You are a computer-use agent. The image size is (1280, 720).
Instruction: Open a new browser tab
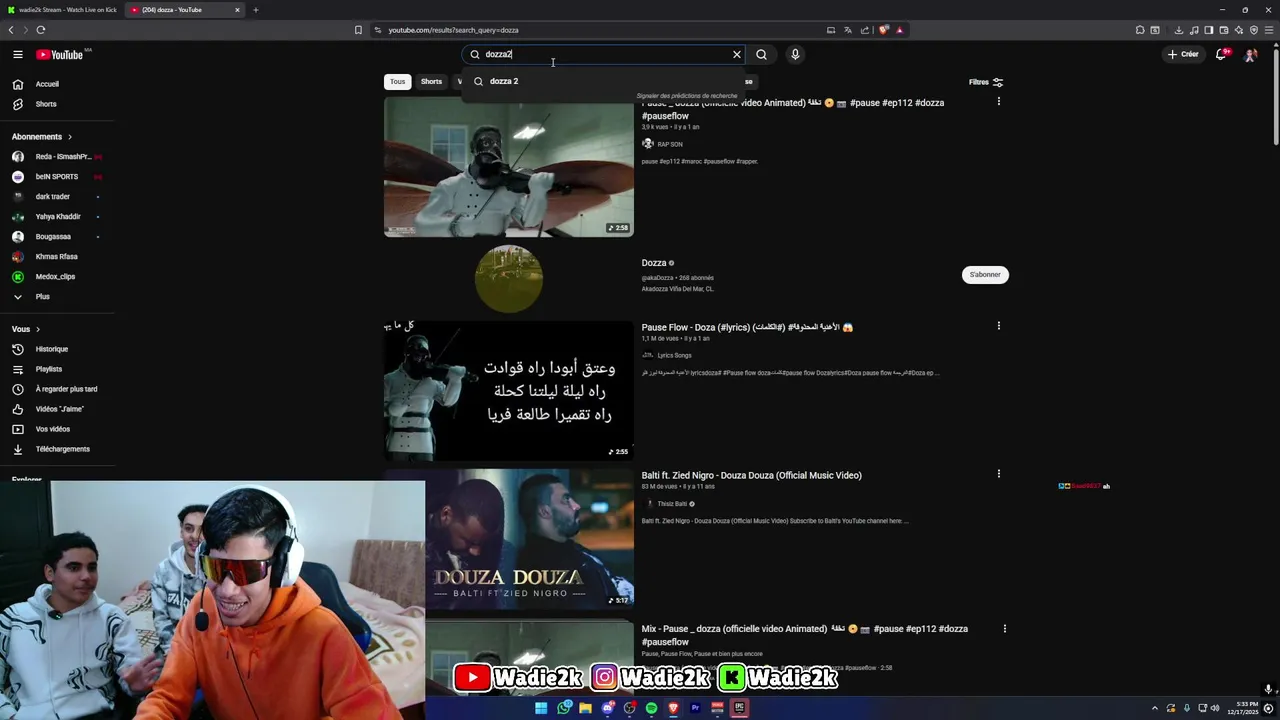[255, 10]
